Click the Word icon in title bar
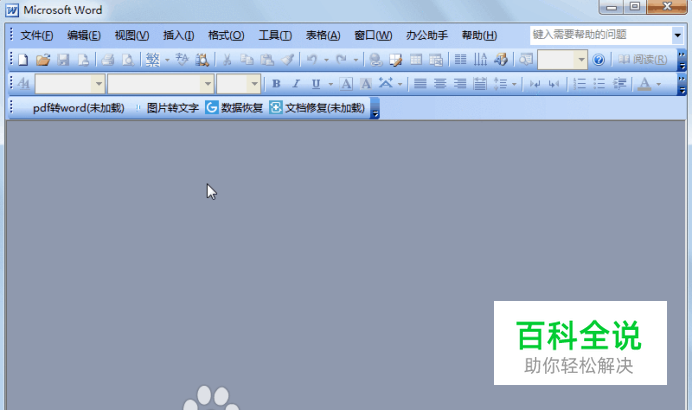 click(x=12, y=10)
